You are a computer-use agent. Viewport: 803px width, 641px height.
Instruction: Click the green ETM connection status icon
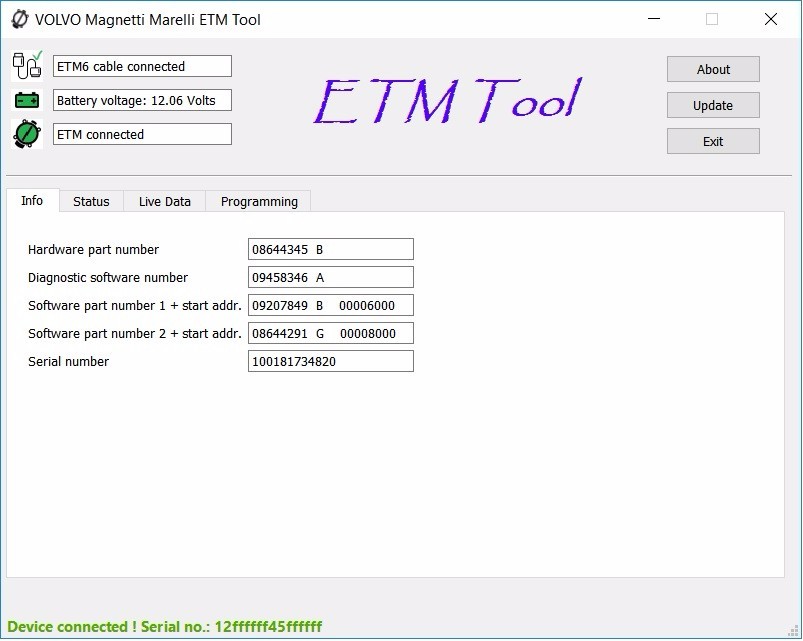26,133
